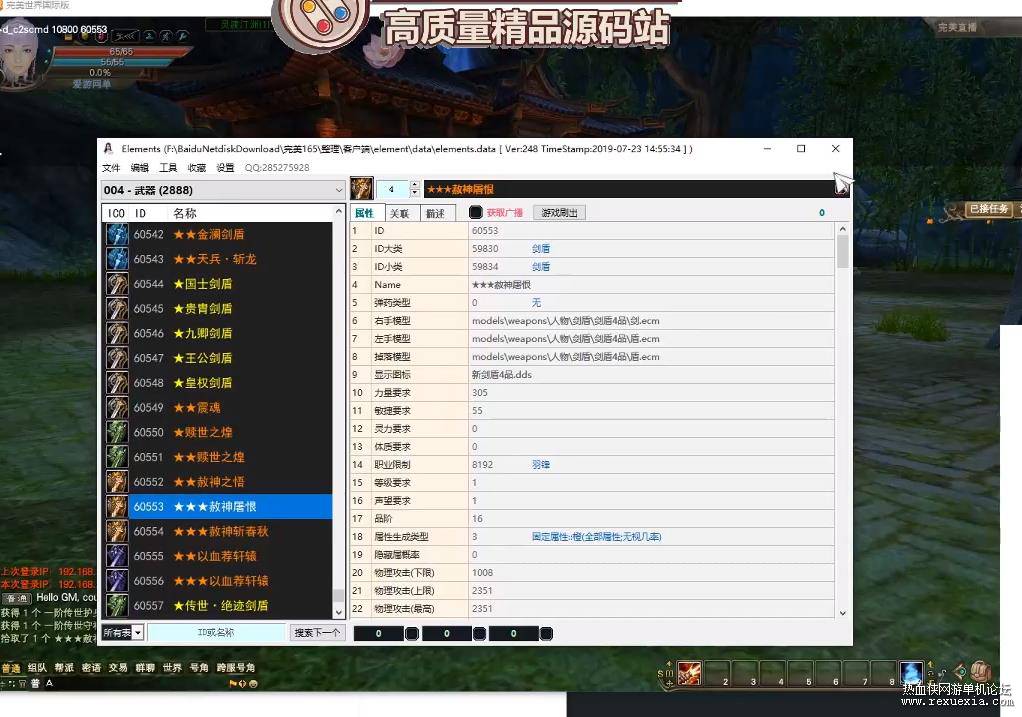
Task: Select the 跨服号角 chat channel tab in game
Action: [x=236, y=668]
